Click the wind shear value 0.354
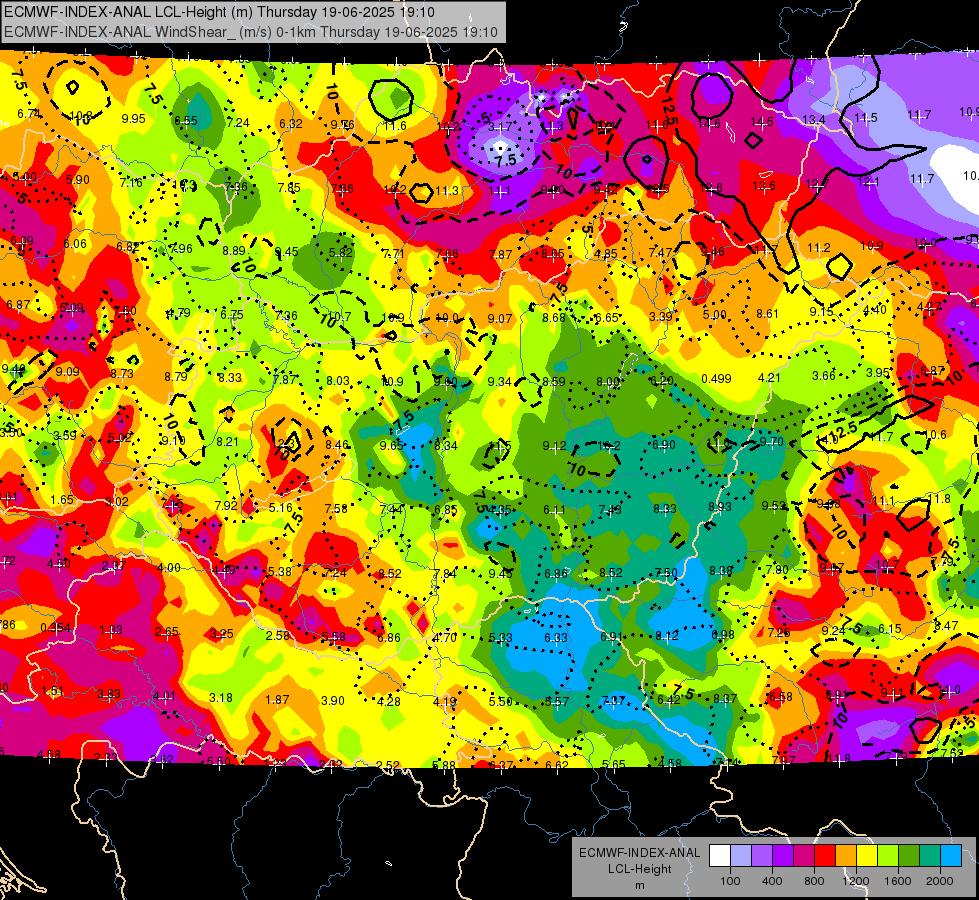The width and height of the screenshot is (979, 900). (x=56, y=628)
